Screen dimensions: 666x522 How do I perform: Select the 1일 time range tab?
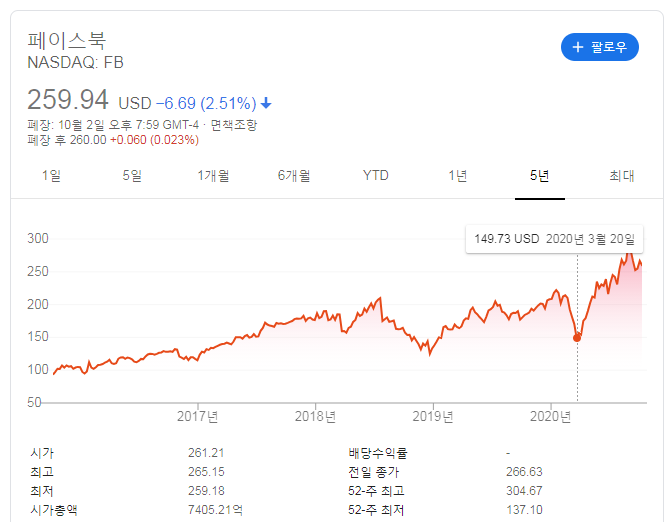point(51,175)
